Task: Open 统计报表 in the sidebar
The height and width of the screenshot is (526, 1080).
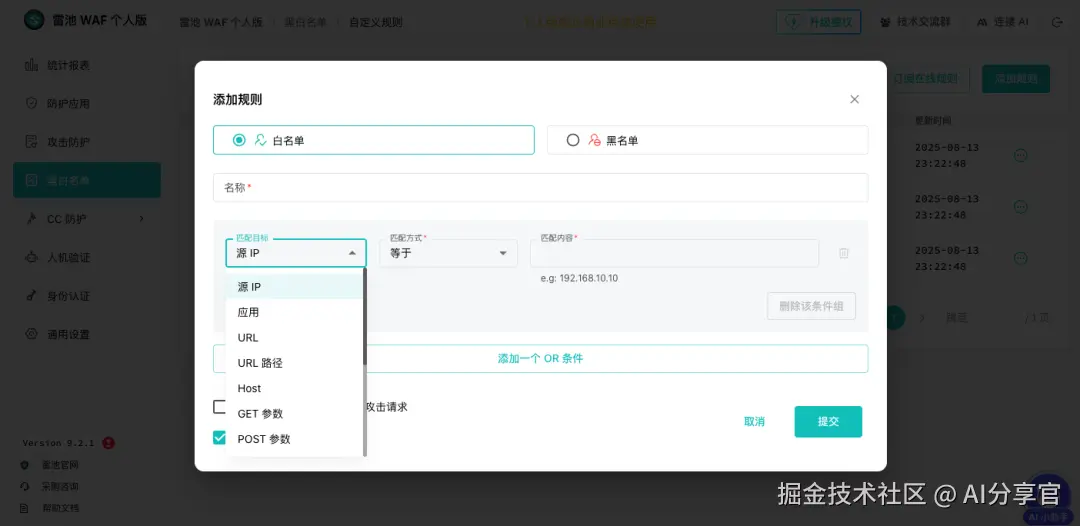Action: point(87,65)
